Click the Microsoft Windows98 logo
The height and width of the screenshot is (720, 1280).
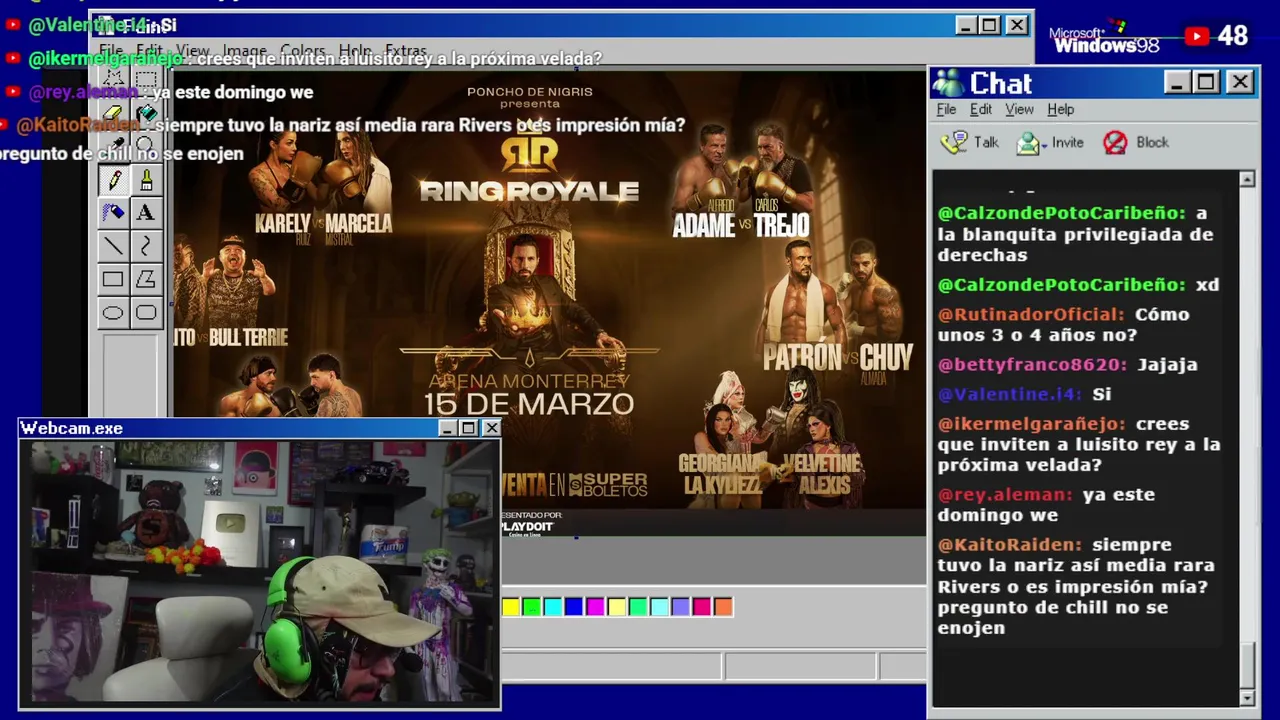click(x=1104, y=38)
